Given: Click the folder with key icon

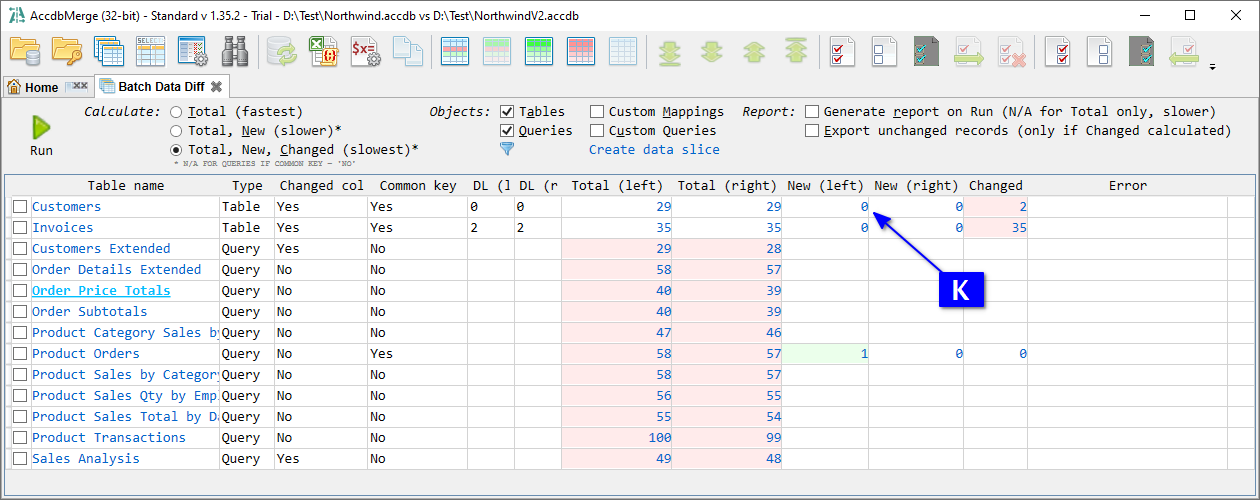Looking at the screenshot, I should 67,51.
